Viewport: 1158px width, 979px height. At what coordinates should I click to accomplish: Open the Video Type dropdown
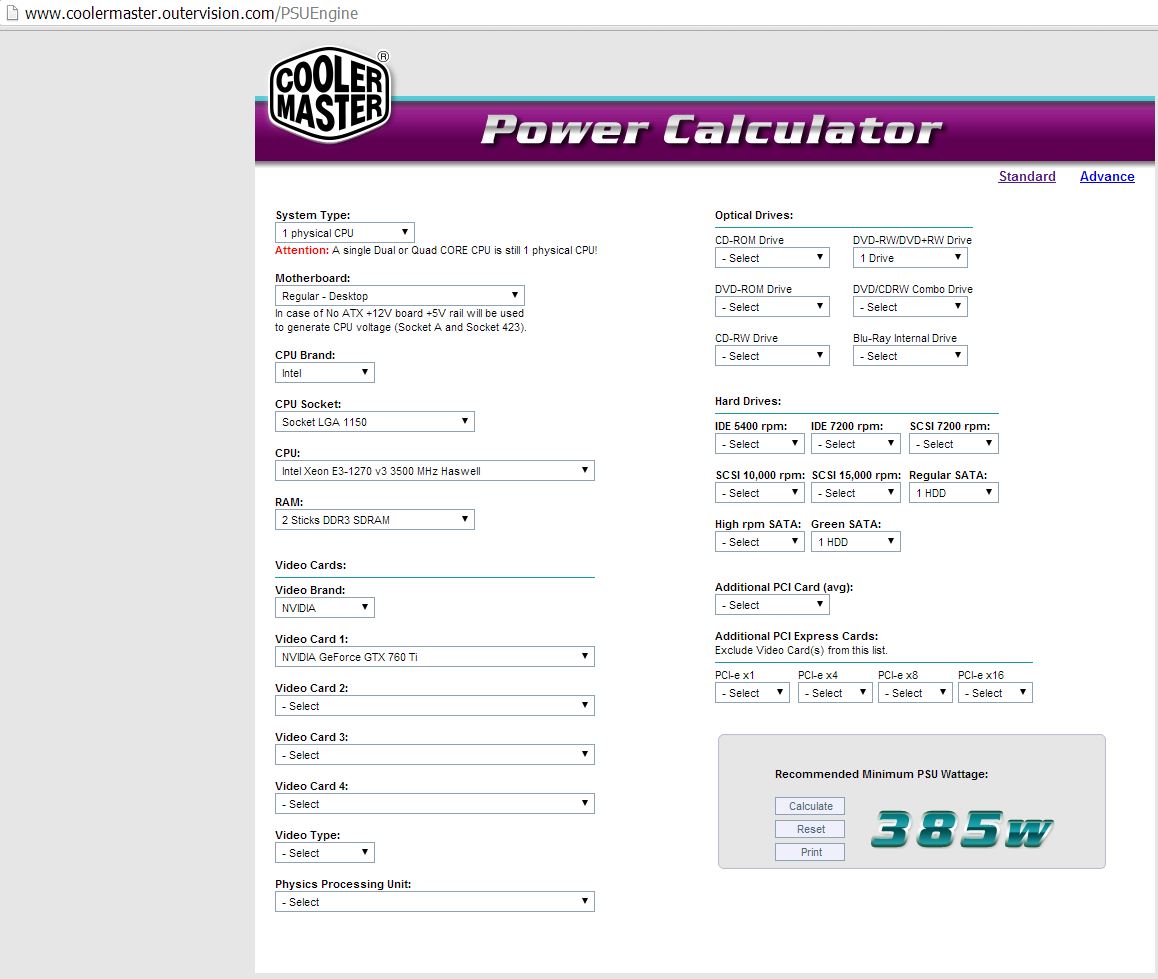coord(324,853)
